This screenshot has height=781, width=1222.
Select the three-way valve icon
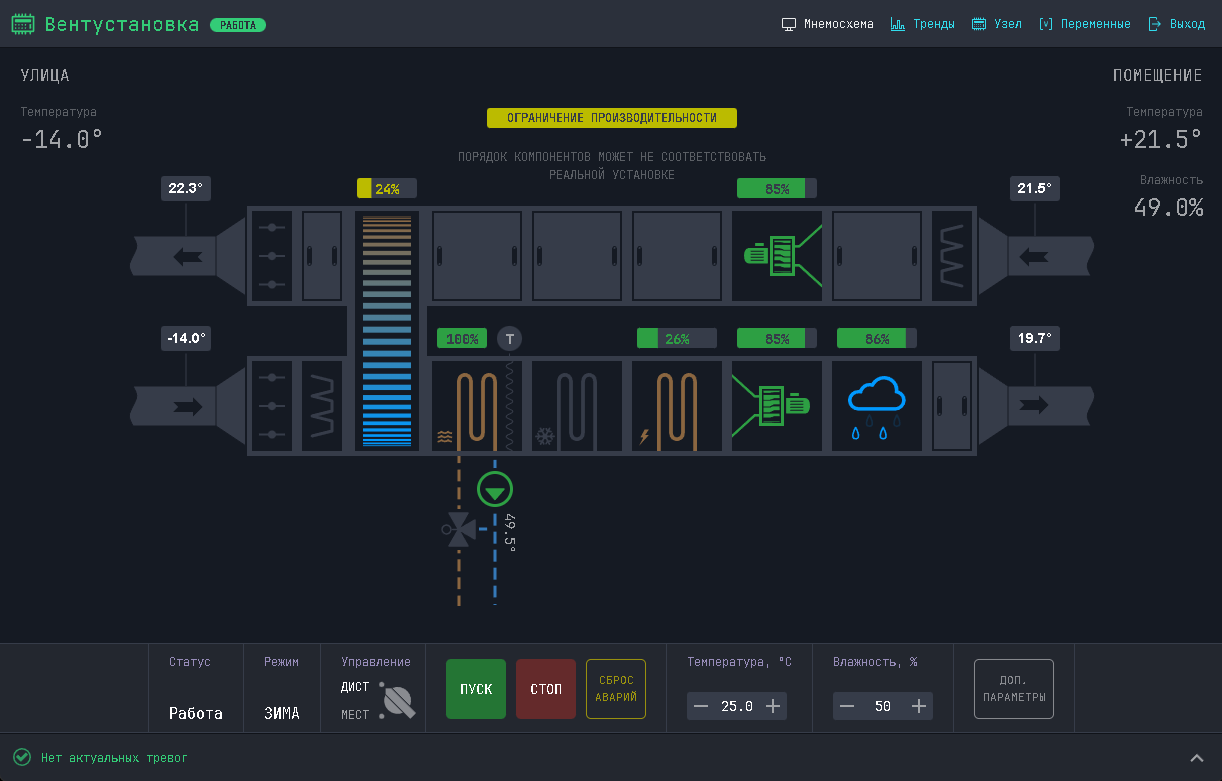[460, 529]
